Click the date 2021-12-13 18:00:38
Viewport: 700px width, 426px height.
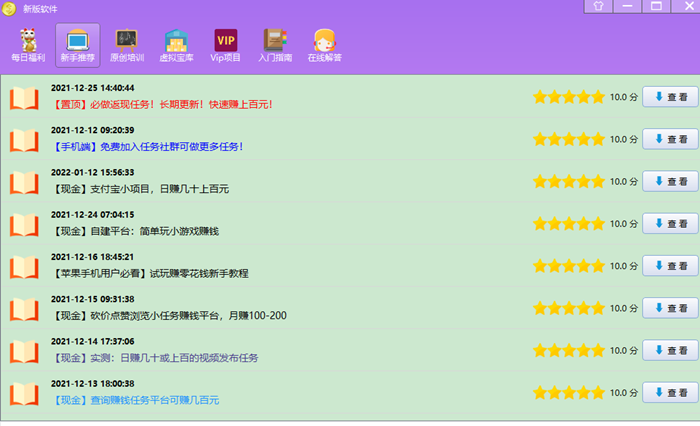pyautogui.click(x=92, y=384)
